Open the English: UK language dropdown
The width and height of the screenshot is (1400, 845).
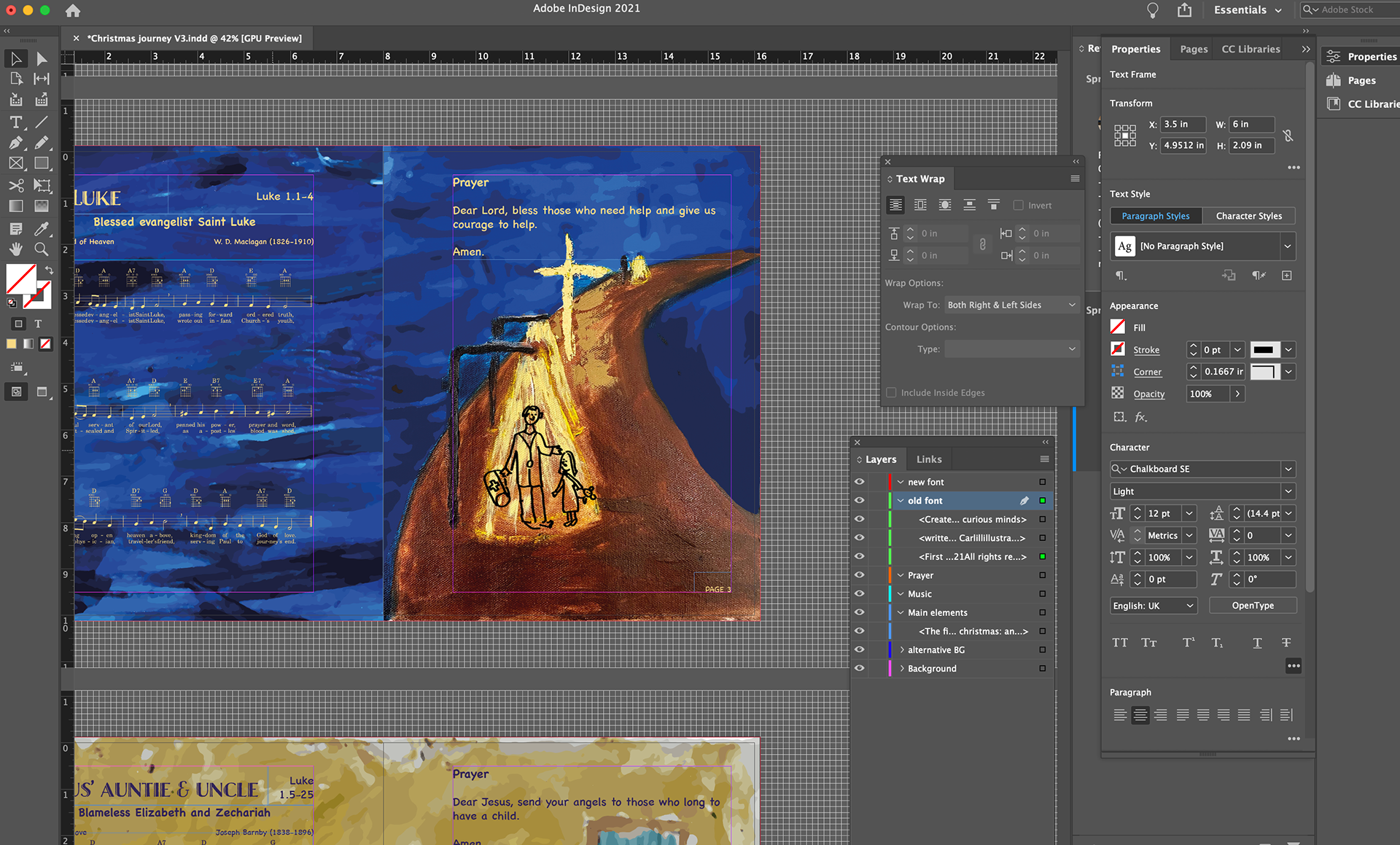pyautogui.click(x=1154, y=606)
